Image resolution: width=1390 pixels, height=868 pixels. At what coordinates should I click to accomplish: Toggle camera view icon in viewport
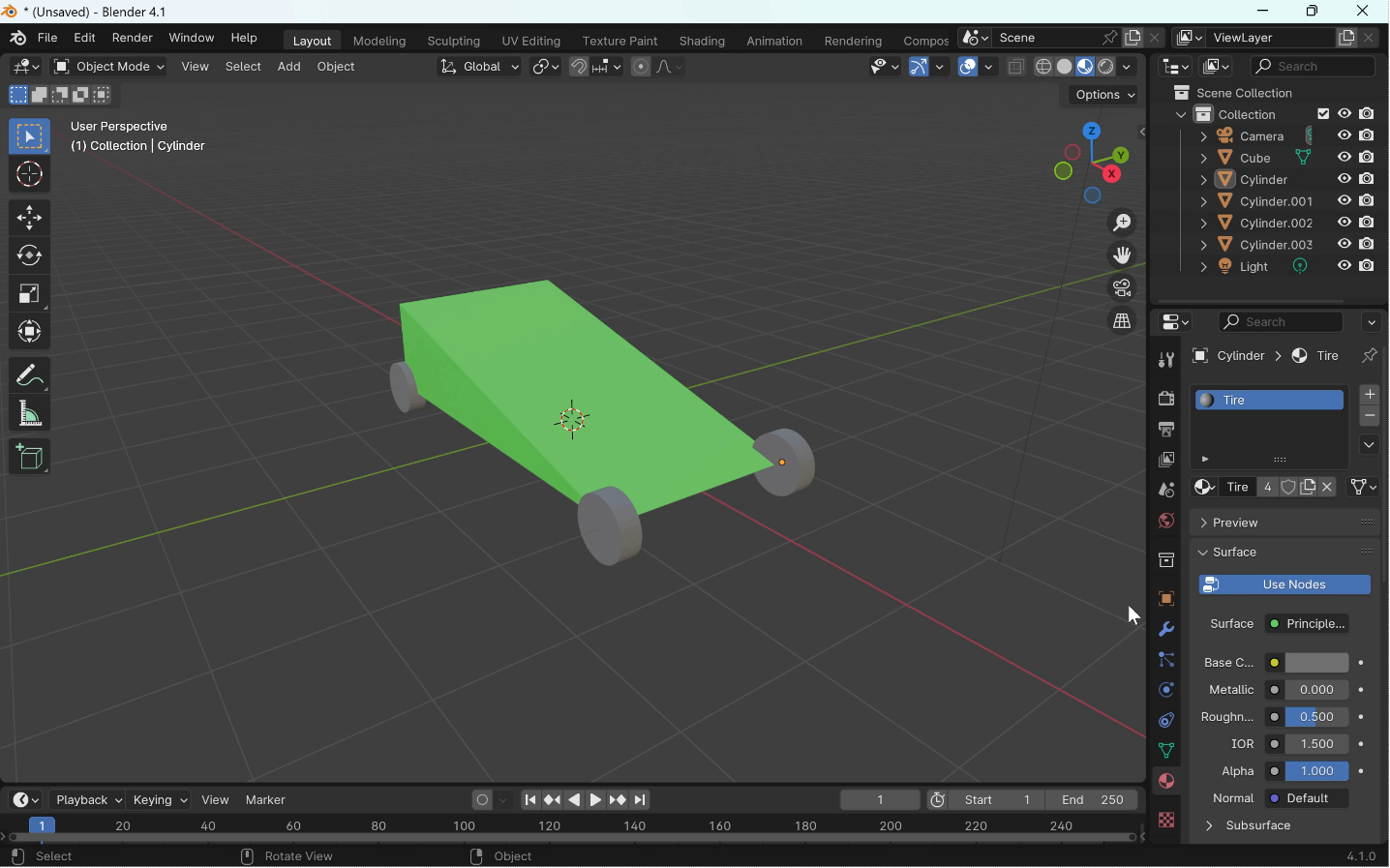coord(1123,289)
